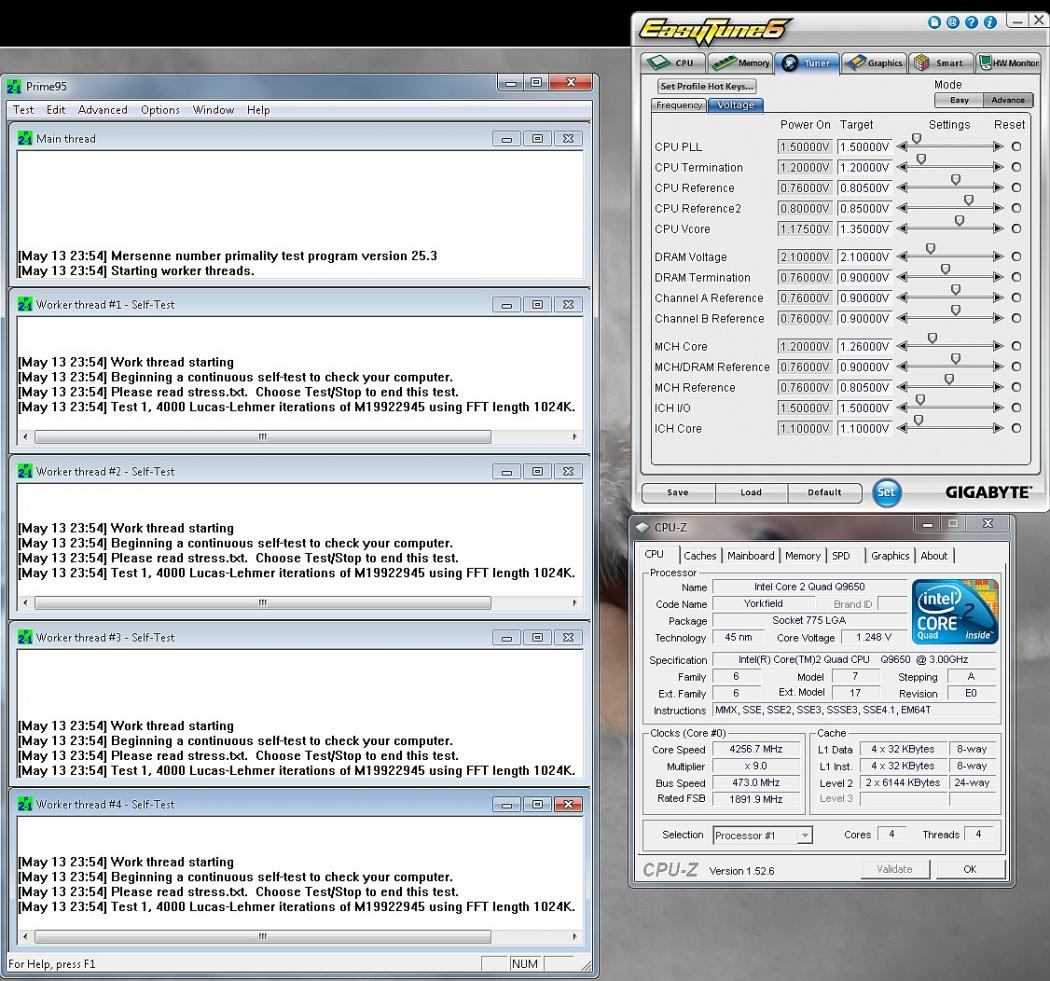Screen dimensions: 1050x981
Task: Apply voltages with the round Set button
Action: tap(887, 493)
